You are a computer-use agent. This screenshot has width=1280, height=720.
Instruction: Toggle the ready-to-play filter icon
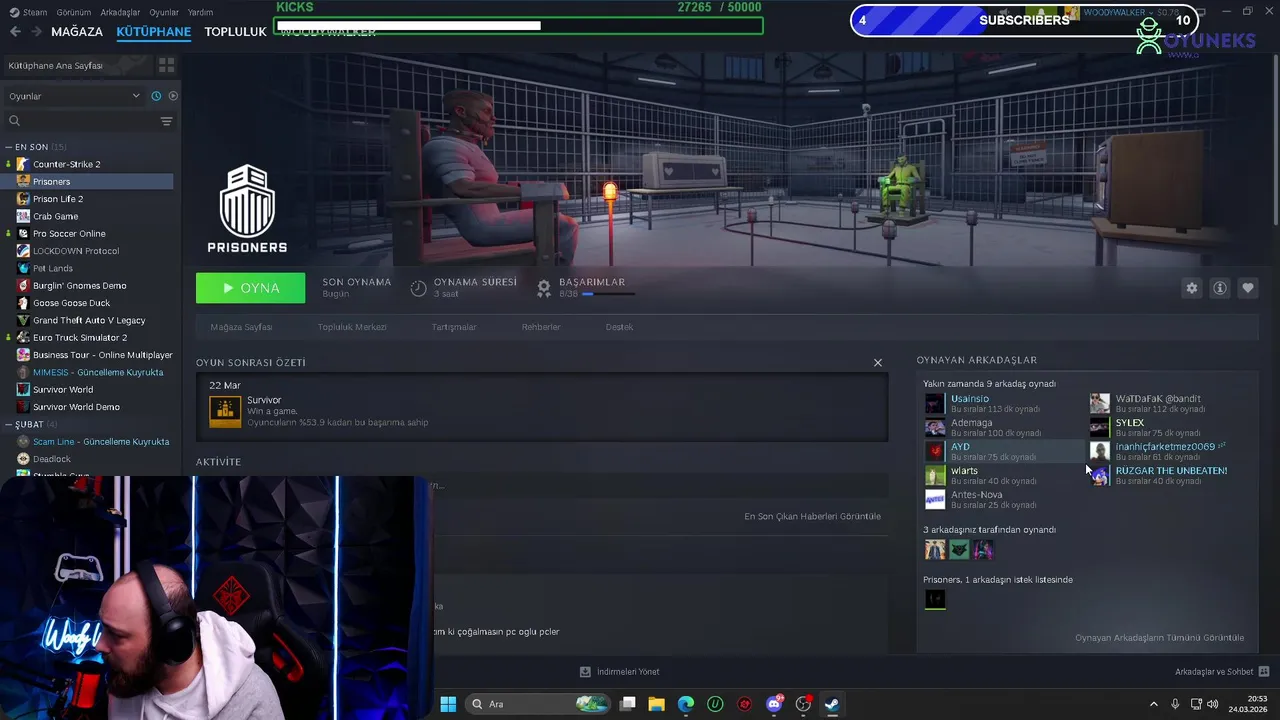[173, 96]
